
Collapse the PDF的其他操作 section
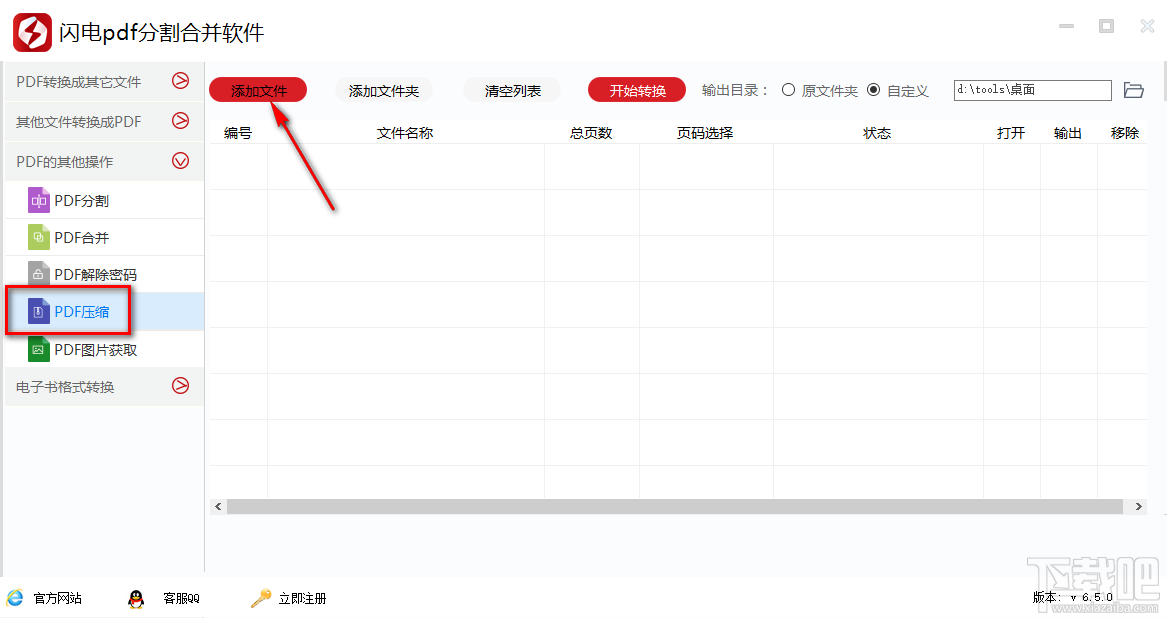click(x=104, y=162)
